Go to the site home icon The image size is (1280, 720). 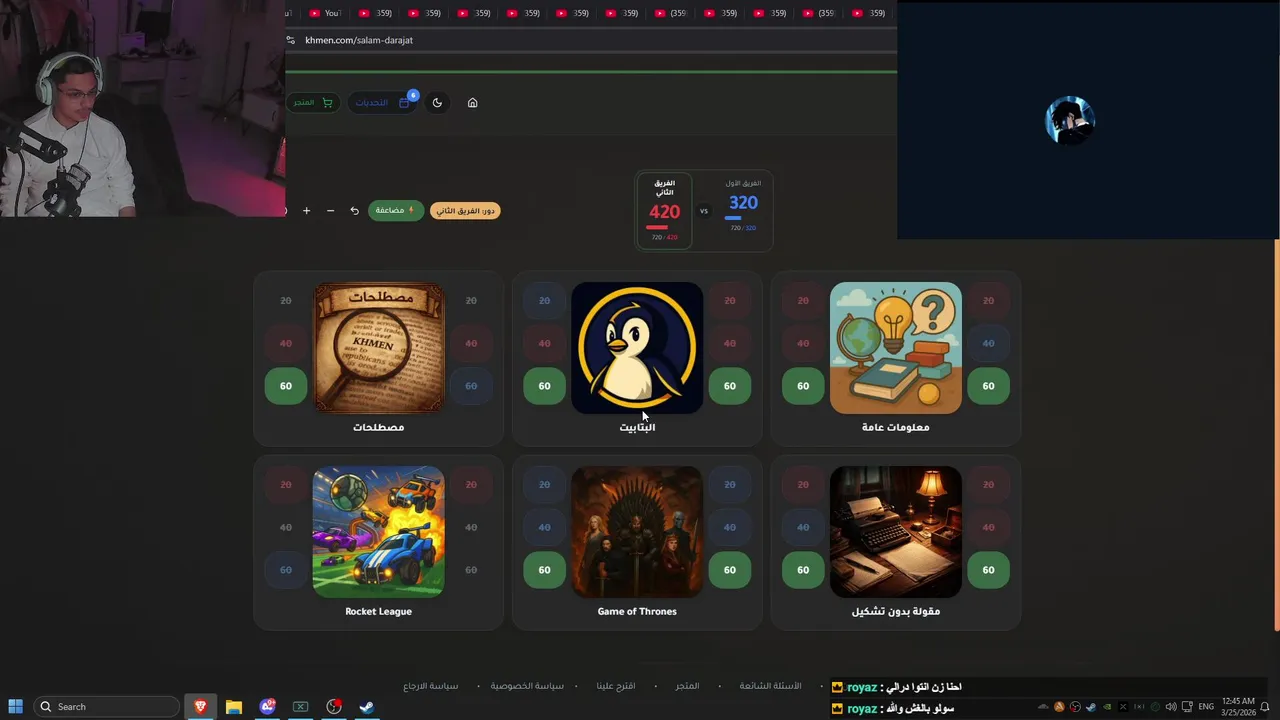coord(472,102)
